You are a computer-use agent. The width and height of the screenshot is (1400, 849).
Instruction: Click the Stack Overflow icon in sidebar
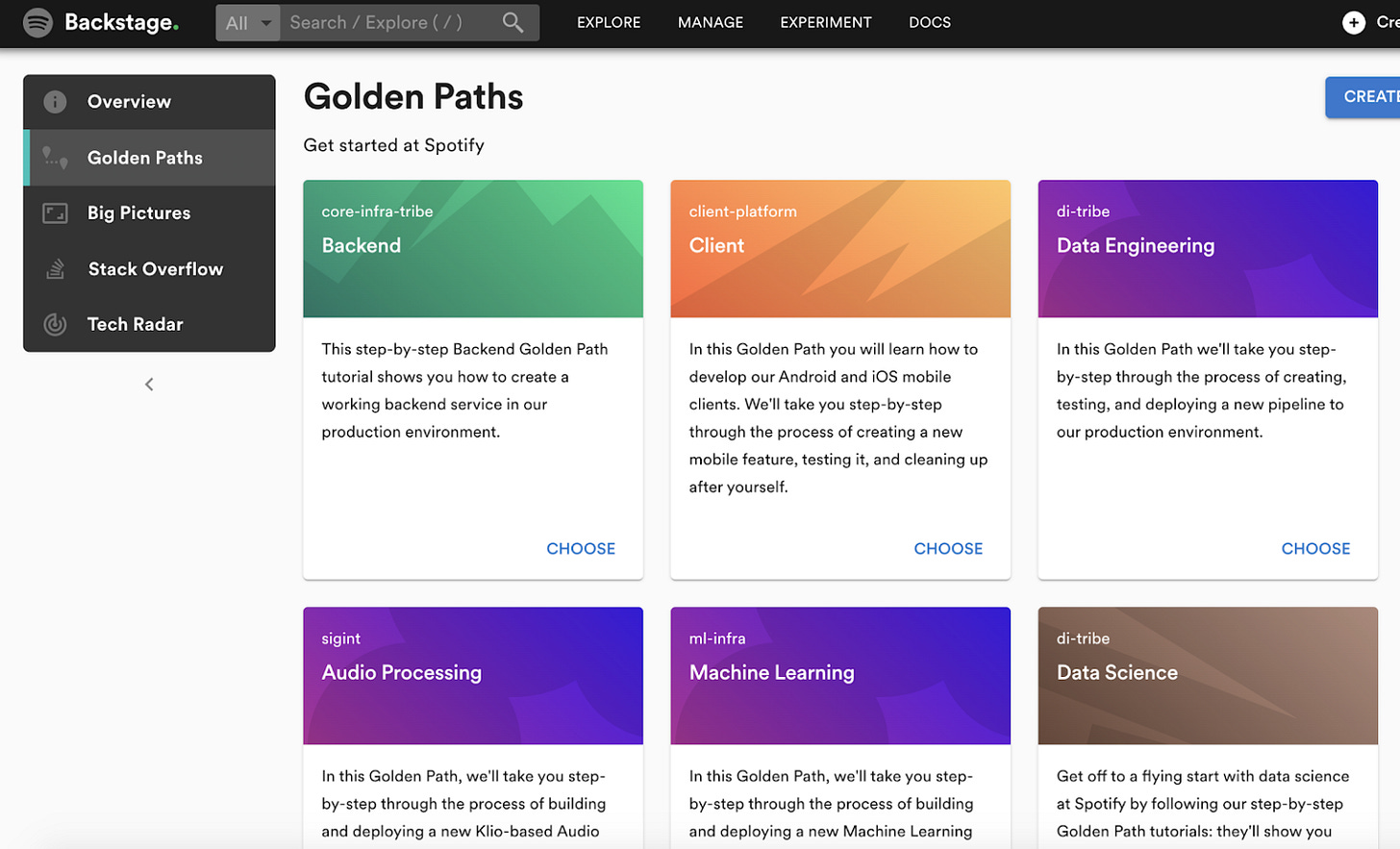tap(55, 269)
